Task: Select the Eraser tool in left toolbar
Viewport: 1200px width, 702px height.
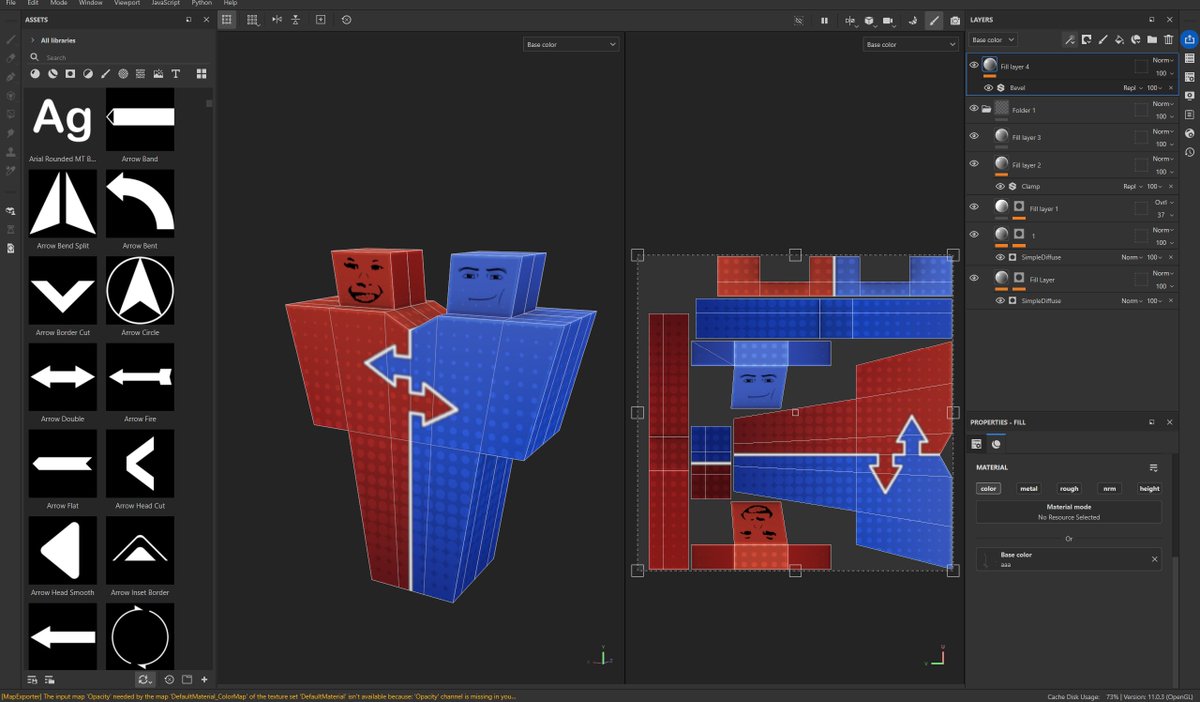Action: pyautogui.click(x=11, y=58)
